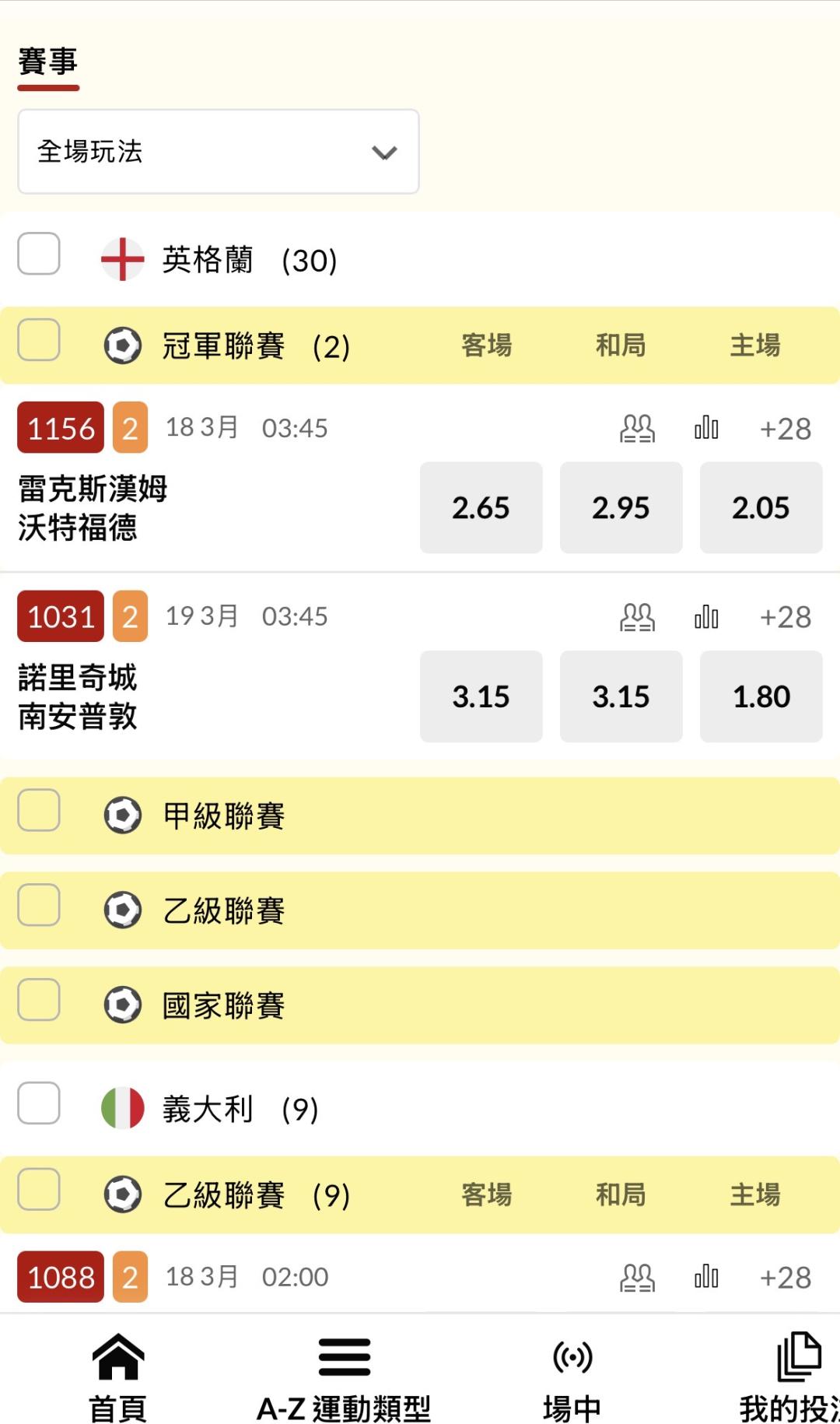The image size is (840, 1424).
Task: Open statistics chart icon for match 1031
Action: 706,617
